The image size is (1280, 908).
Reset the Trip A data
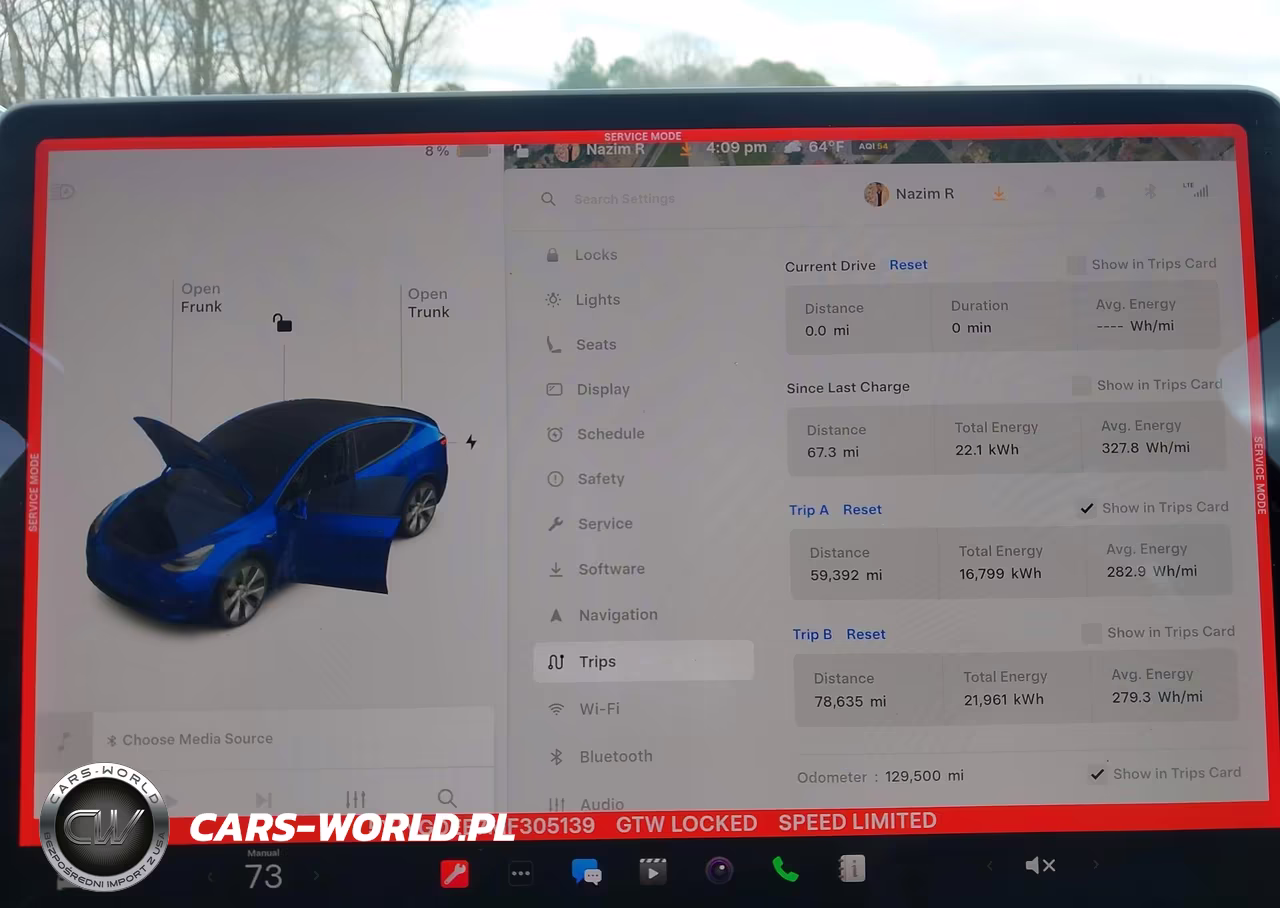(862, 510)
